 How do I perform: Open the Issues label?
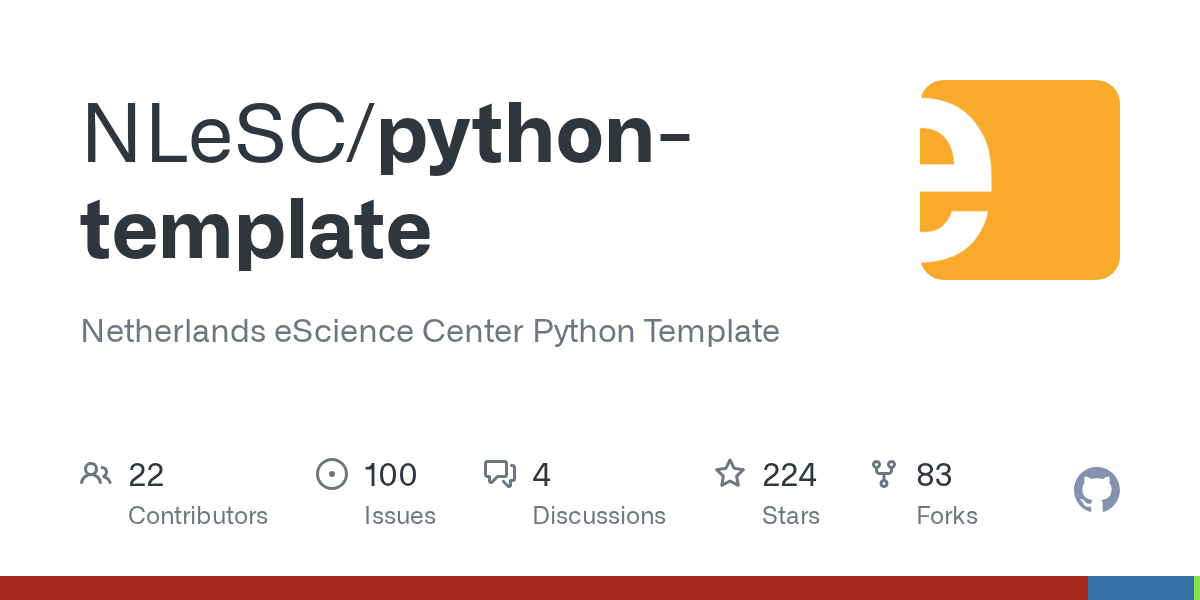click(400, 516)
